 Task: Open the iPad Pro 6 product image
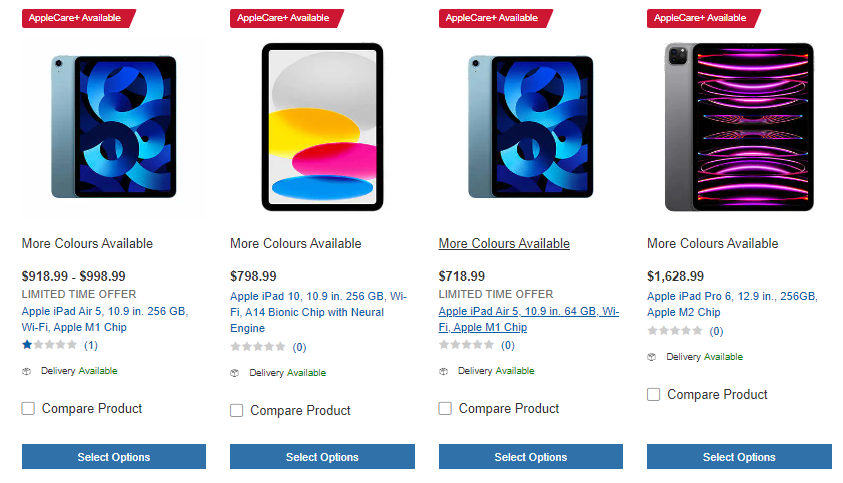(x=739, y=126)
